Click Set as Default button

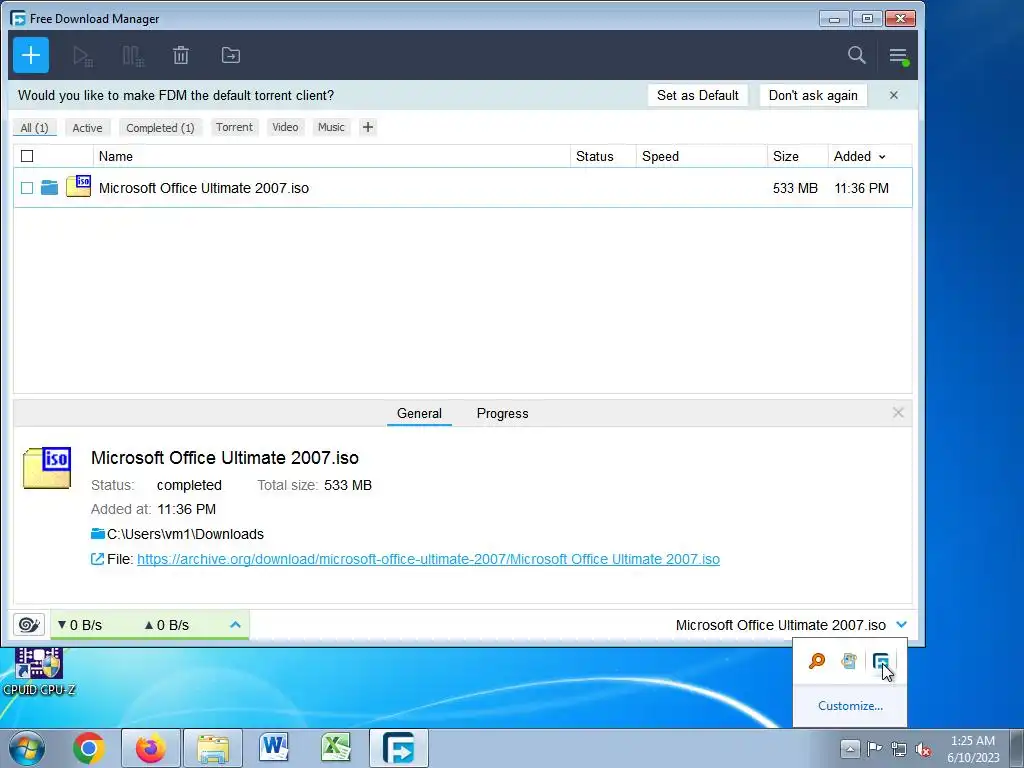point(697,95)
